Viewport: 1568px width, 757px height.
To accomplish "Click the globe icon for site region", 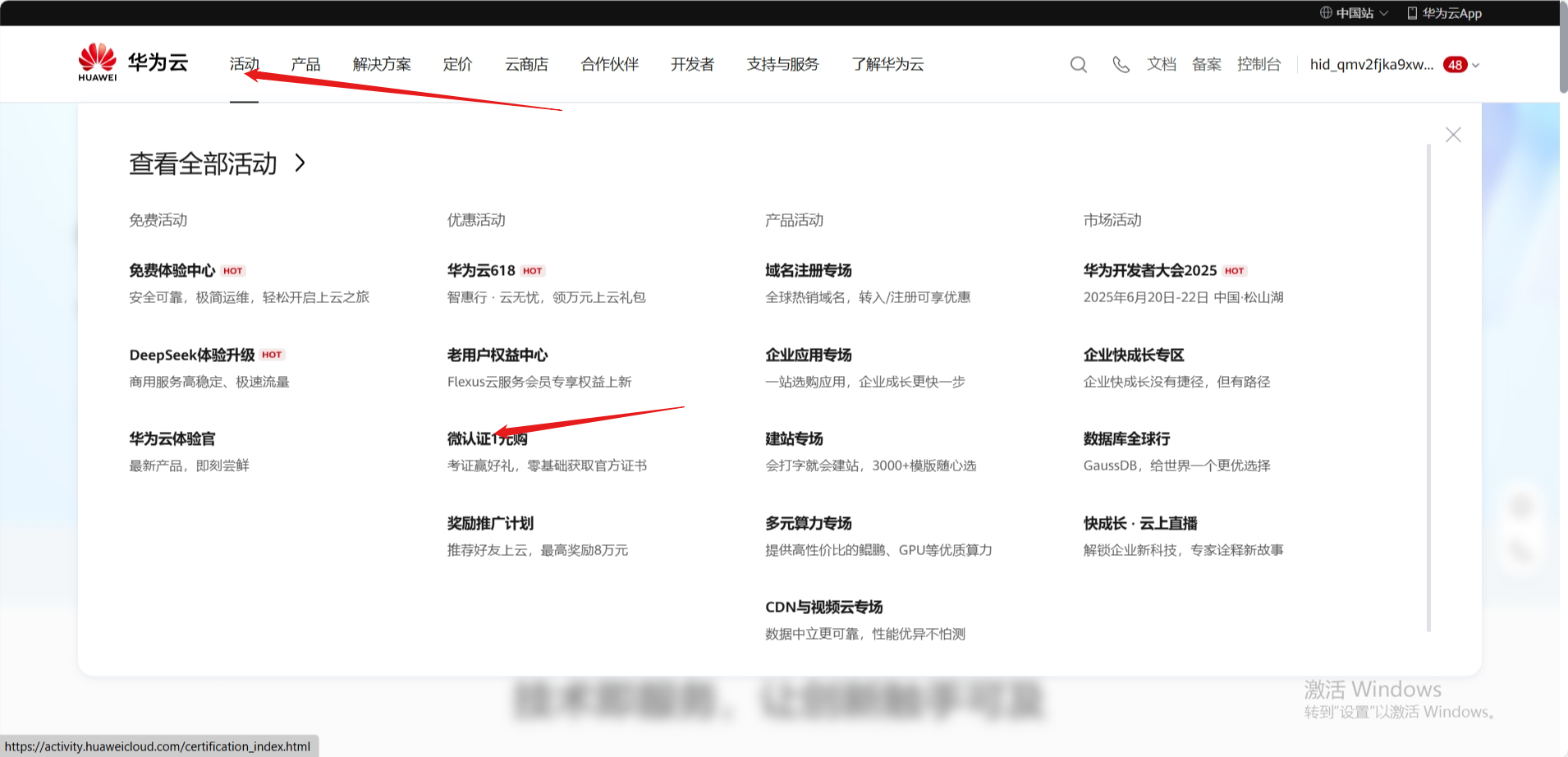I will pos(1326,13).
